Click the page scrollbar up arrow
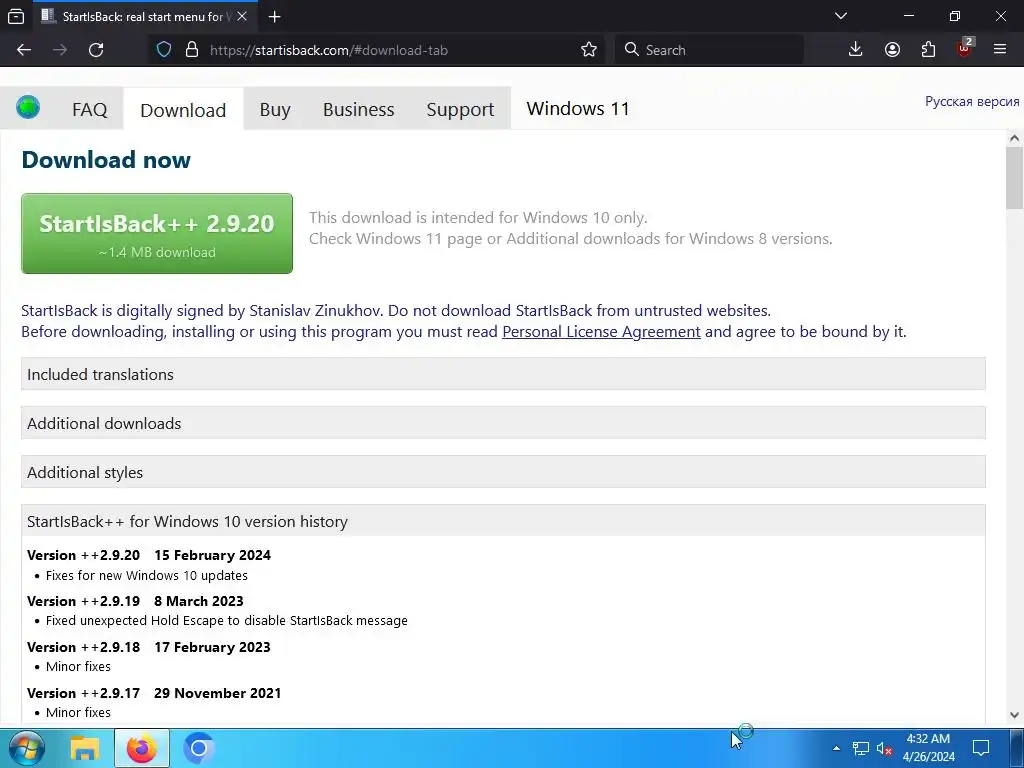Viewport: 1024px width, 768px height. click(1014, 138)
